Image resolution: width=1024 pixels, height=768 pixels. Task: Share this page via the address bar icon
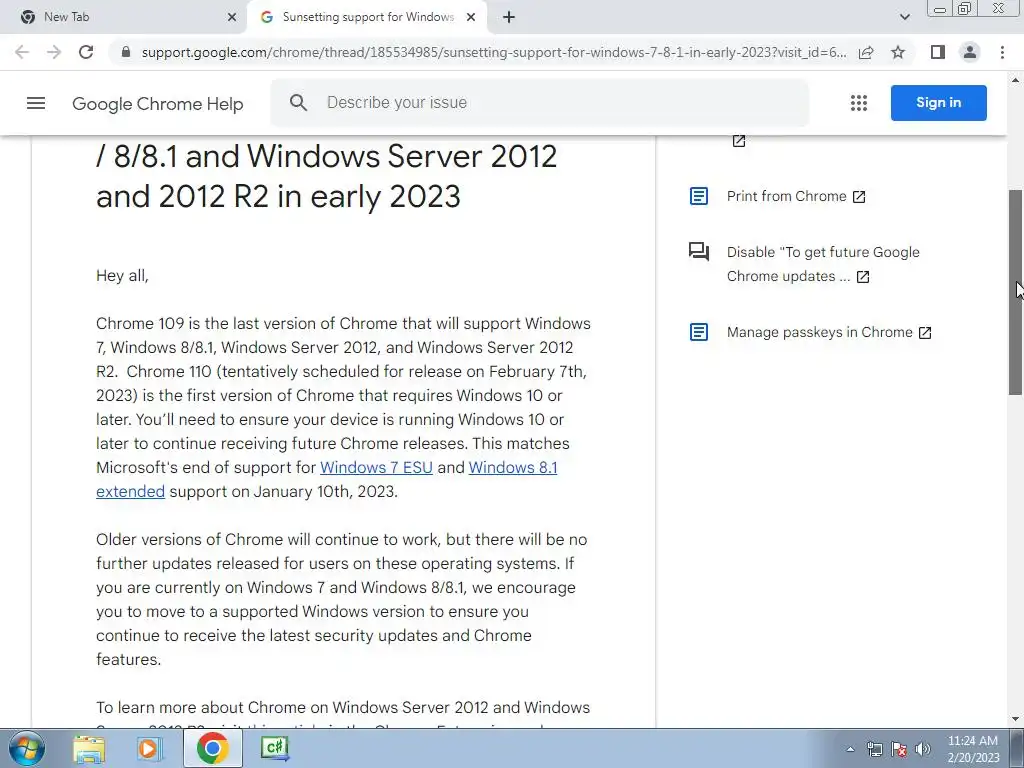tap(866, 52)
